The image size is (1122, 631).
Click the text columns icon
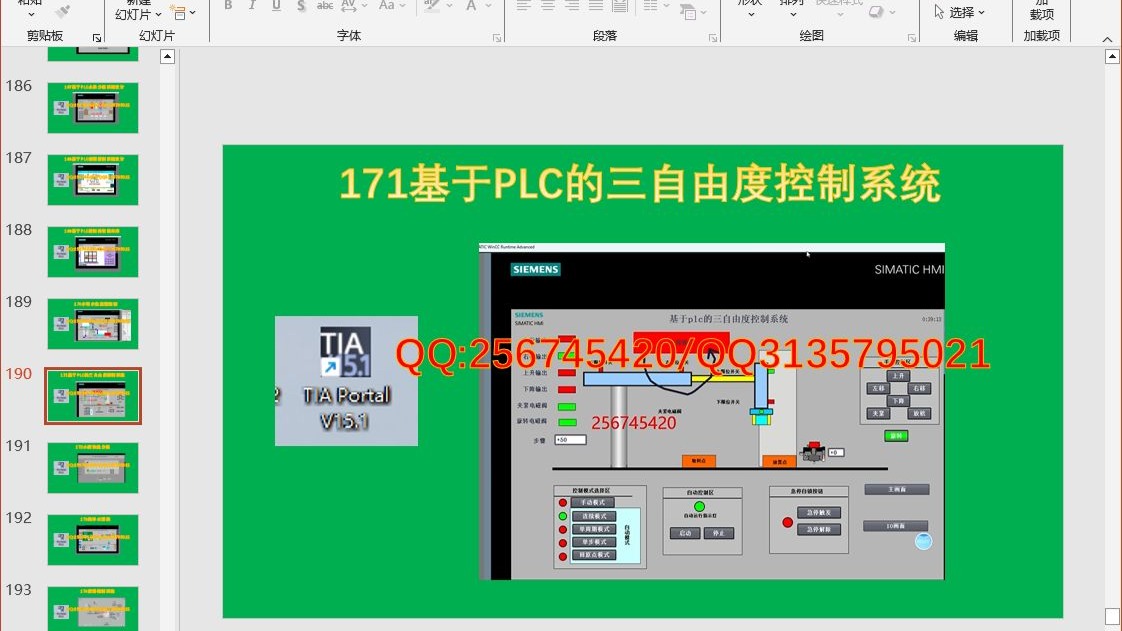point(650,6)
